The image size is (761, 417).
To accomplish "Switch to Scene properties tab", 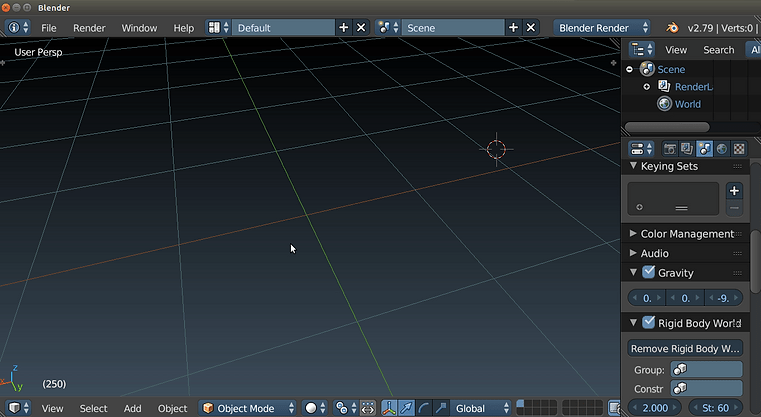I will pos(704,149).
